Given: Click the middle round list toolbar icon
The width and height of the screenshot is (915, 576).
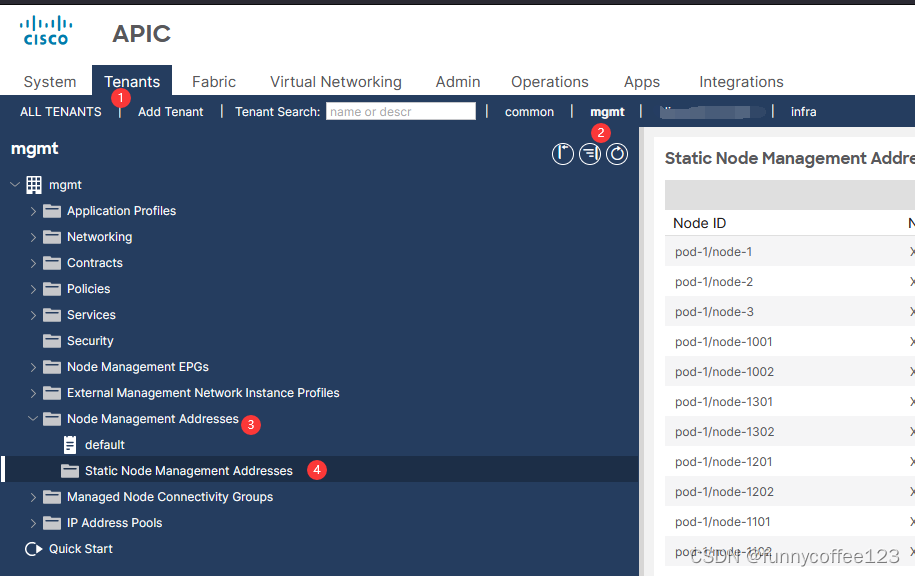Looking at the screenshot, I should tap(590, 154).
